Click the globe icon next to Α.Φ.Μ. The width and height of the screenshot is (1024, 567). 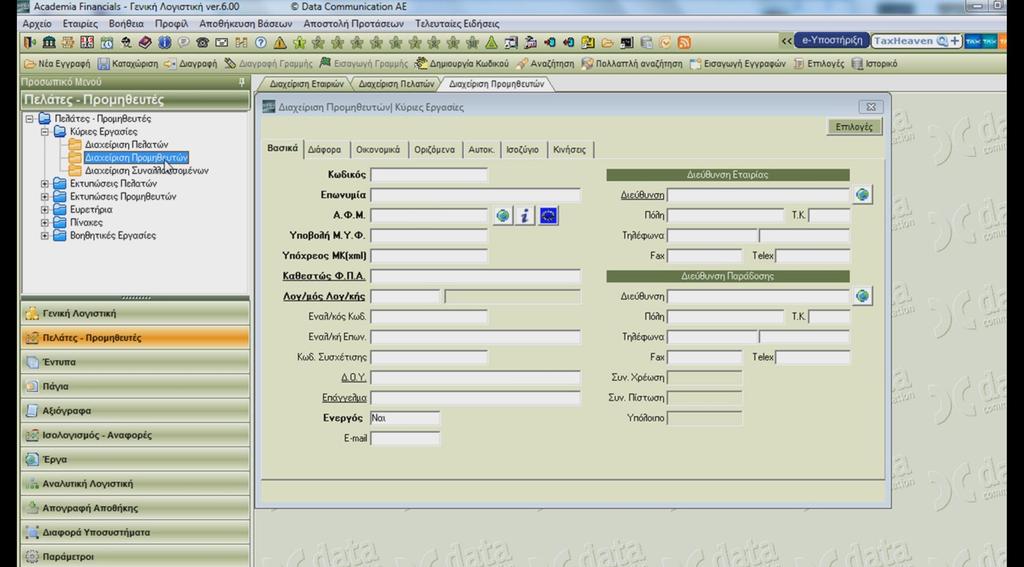[x=503, y=216]
